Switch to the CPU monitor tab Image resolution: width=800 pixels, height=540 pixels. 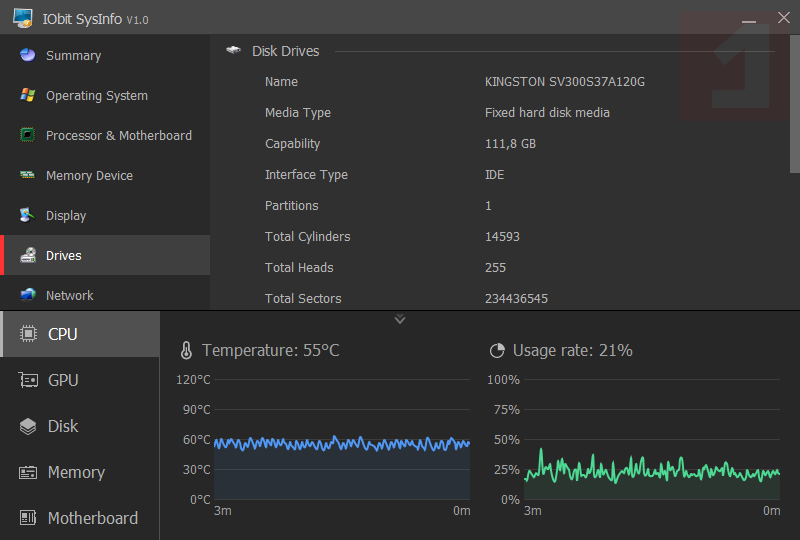80,334
